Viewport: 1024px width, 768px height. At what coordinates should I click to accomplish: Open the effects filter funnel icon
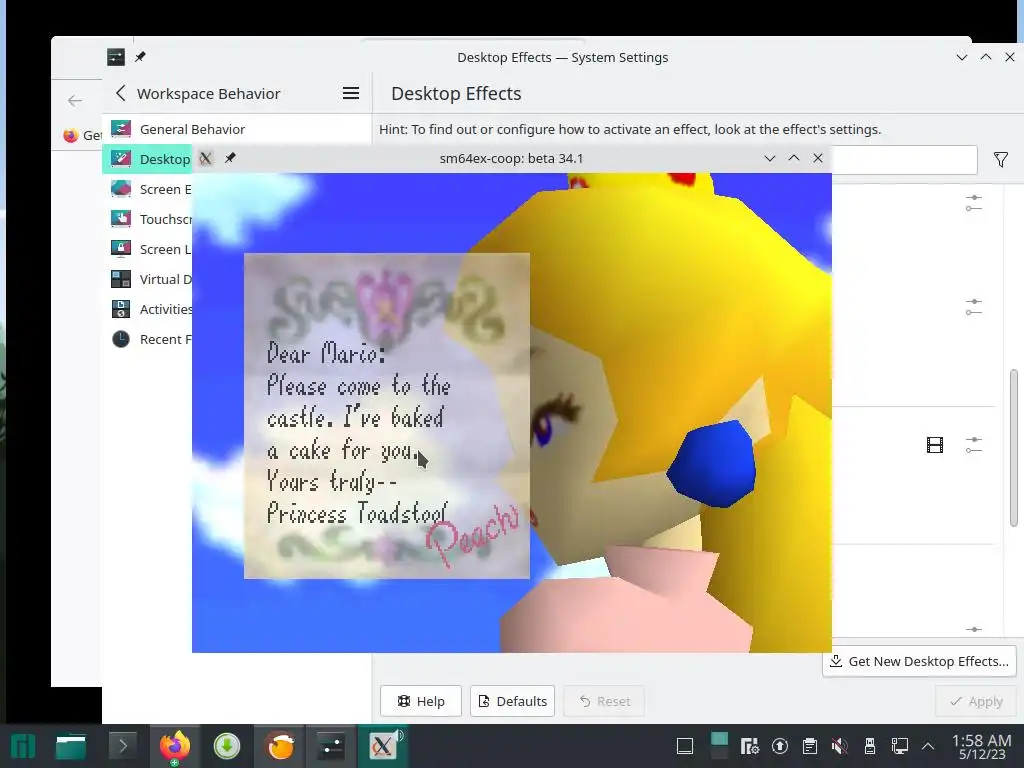pyautogui.click(x=1000, y=159)
